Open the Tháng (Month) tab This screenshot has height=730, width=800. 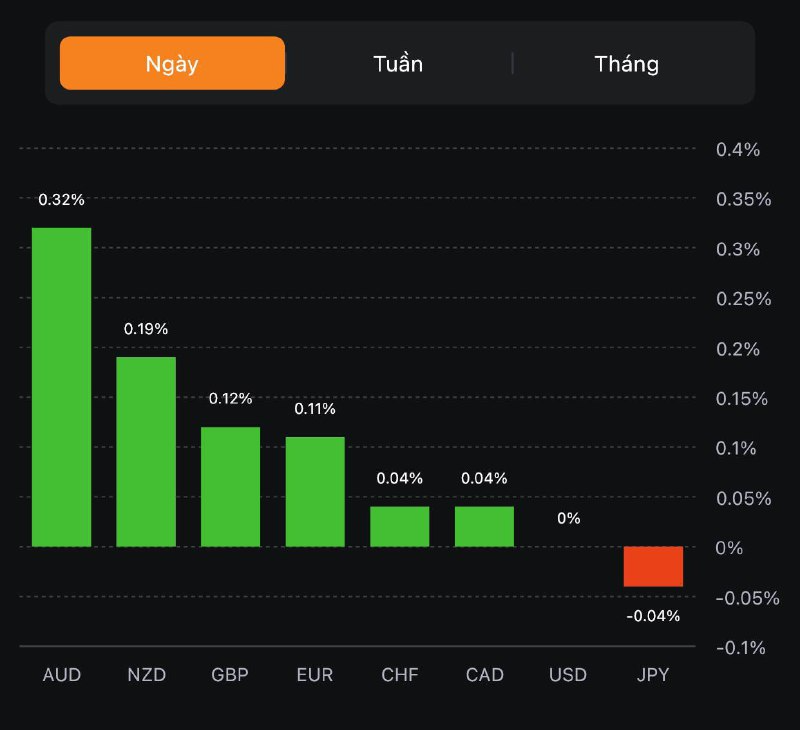pos(627,64)
